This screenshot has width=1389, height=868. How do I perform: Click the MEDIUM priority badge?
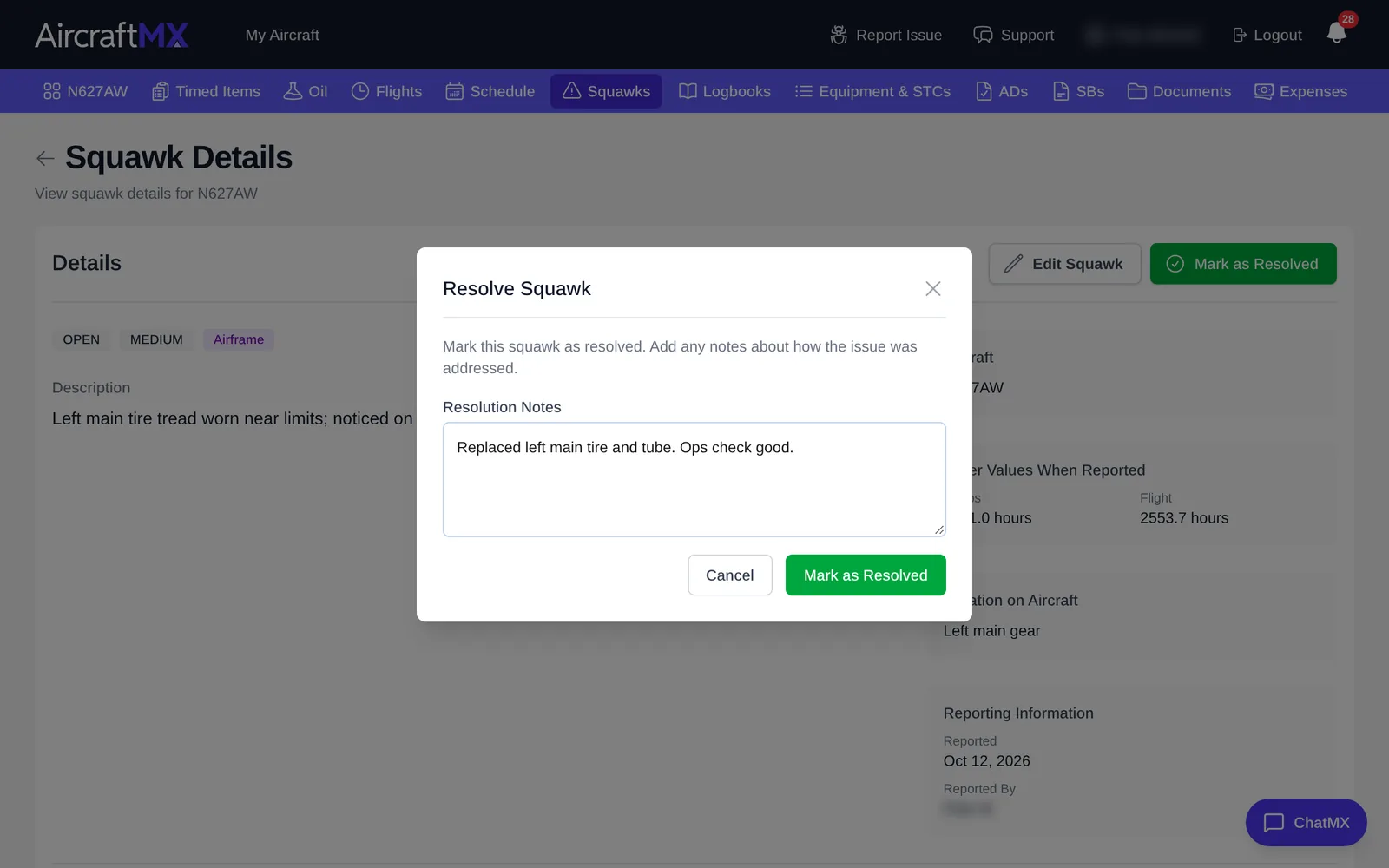coord(156,339)
